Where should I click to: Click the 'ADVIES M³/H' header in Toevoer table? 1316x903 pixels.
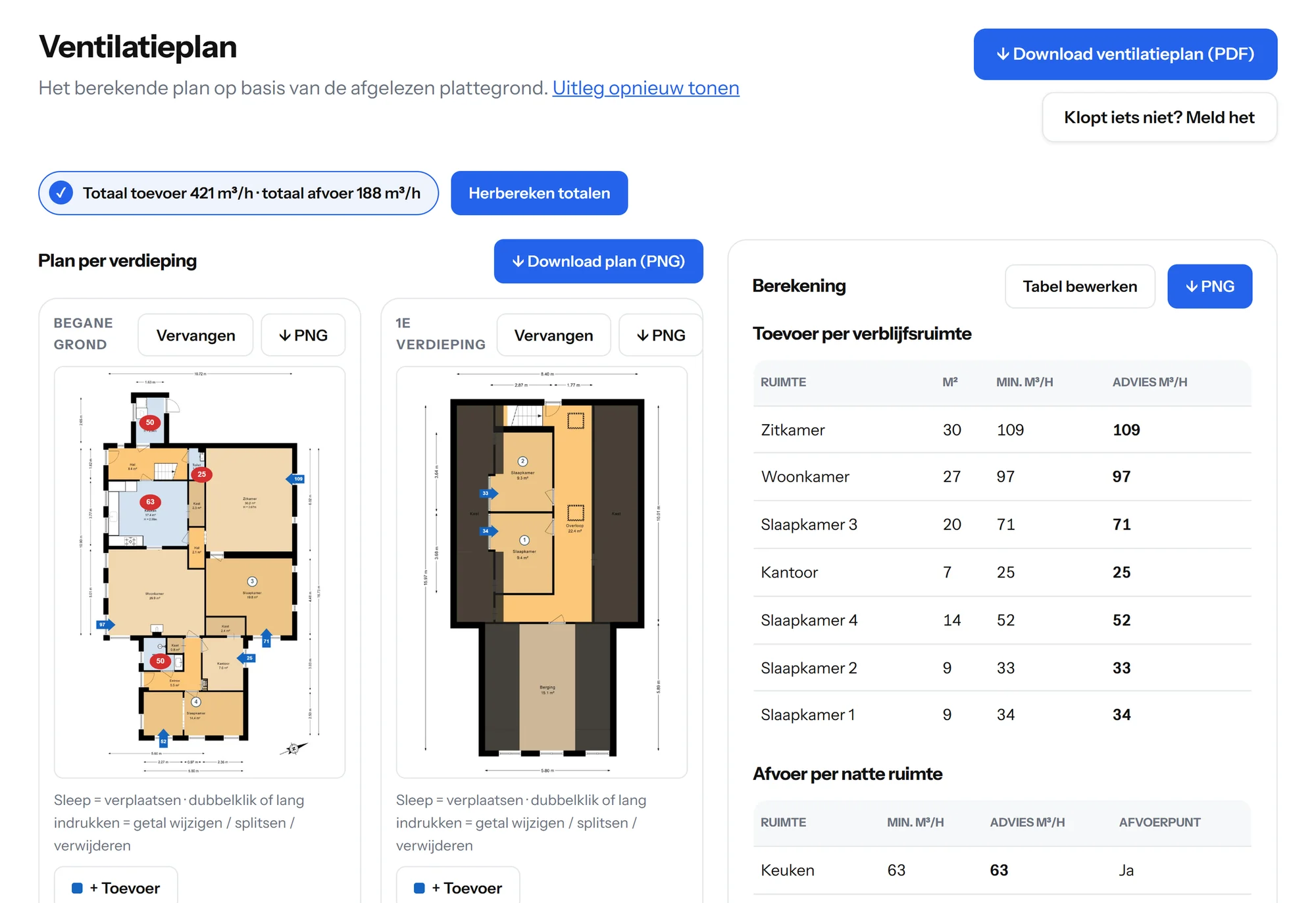pyautogui.click(x=1150, y=382)
